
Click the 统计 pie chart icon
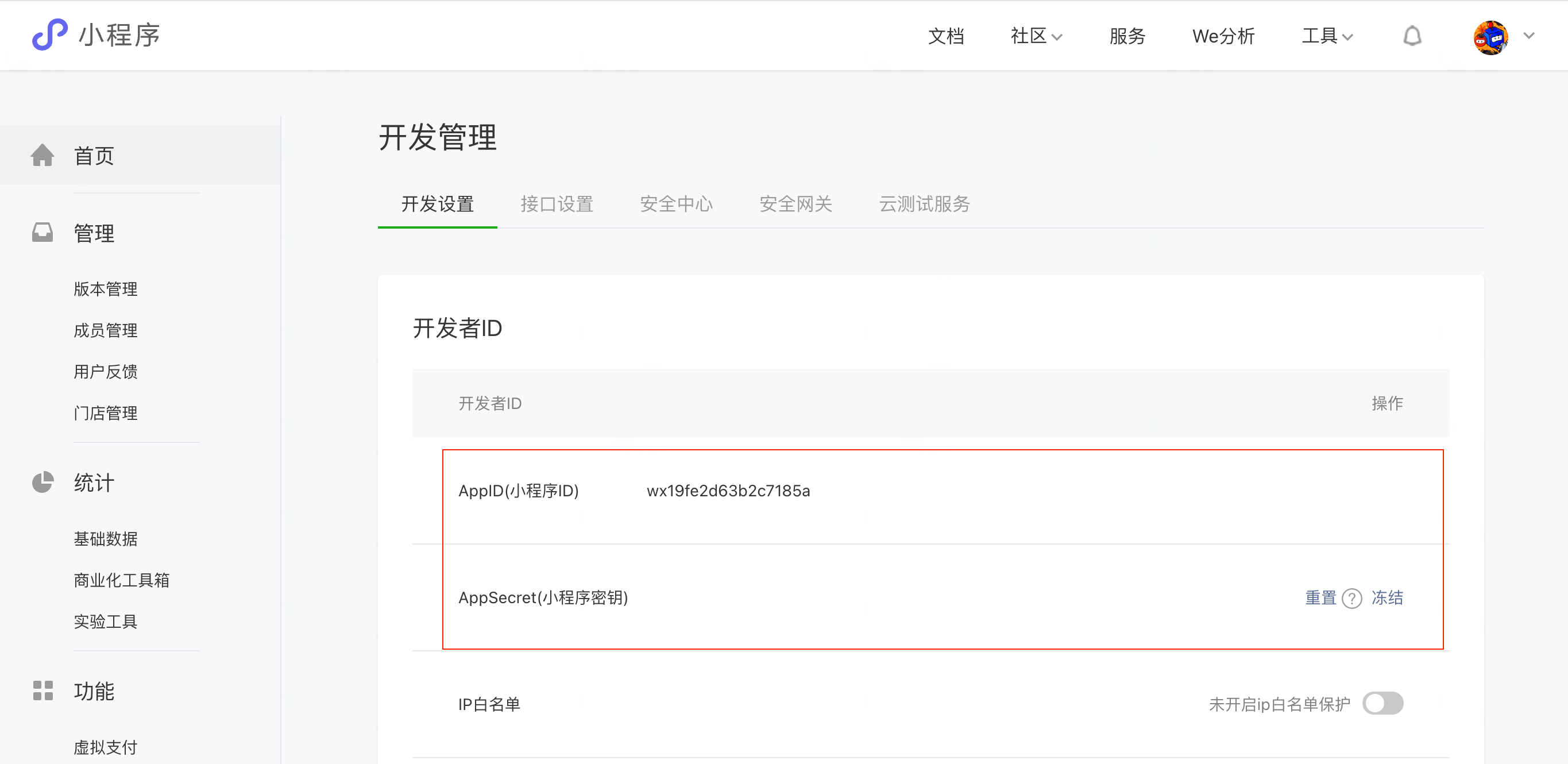click(x=43, y=482)
